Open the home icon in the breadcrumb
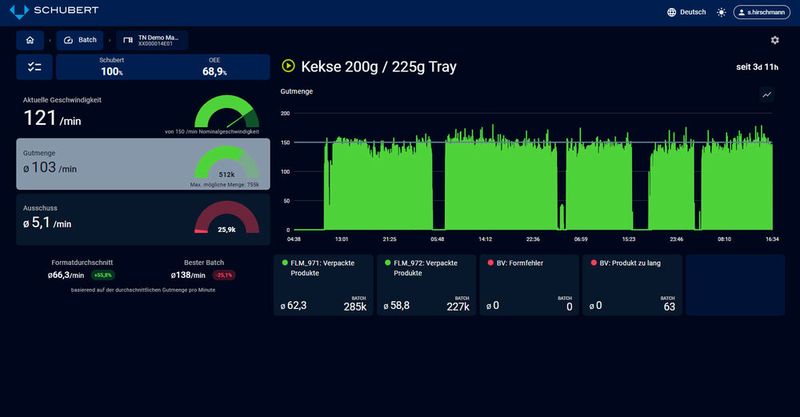 (30, 40)
